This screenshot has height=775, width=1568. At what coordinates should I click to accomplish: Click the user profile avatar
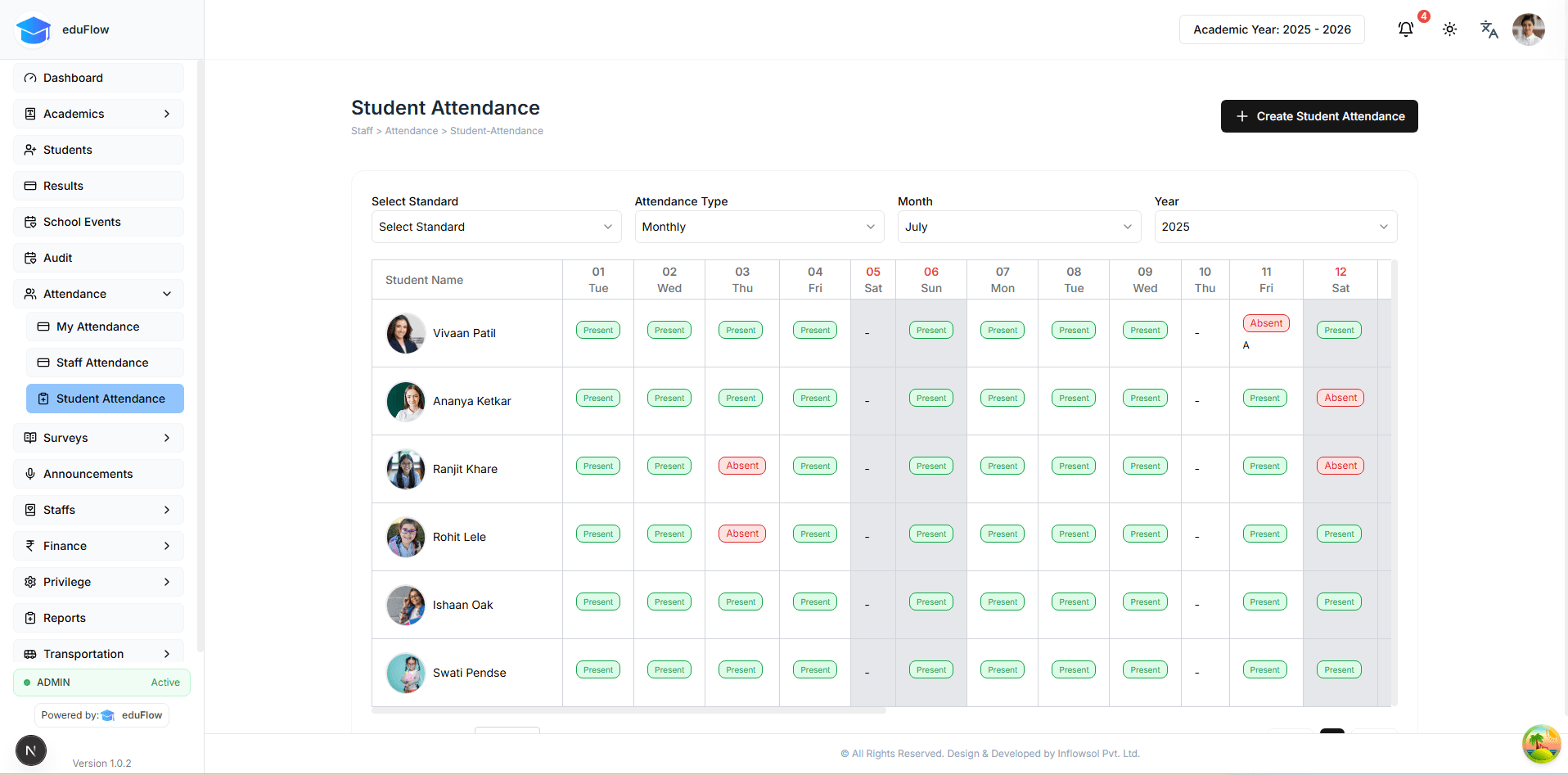1528,29
